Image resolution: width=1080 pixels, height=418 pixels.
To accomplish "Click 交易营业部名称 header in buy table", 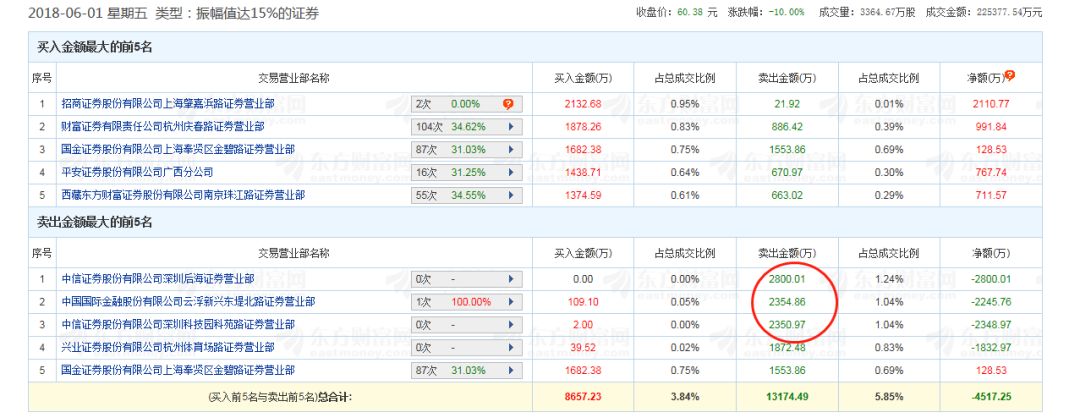I will [293, 79].
